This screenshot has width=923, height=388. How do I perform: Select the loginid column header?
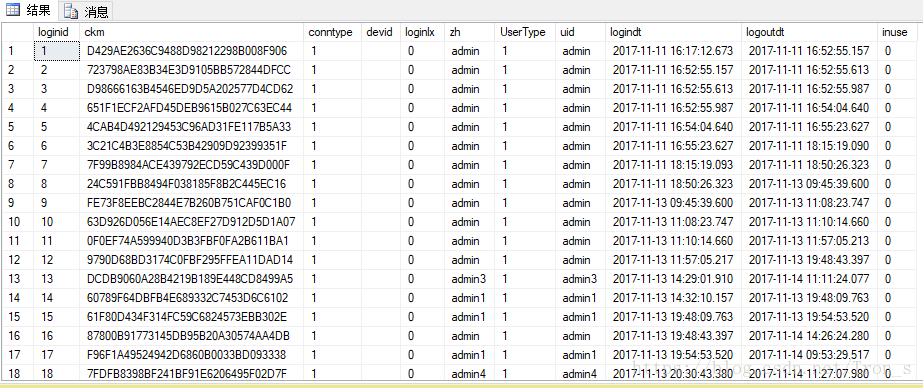57,32
